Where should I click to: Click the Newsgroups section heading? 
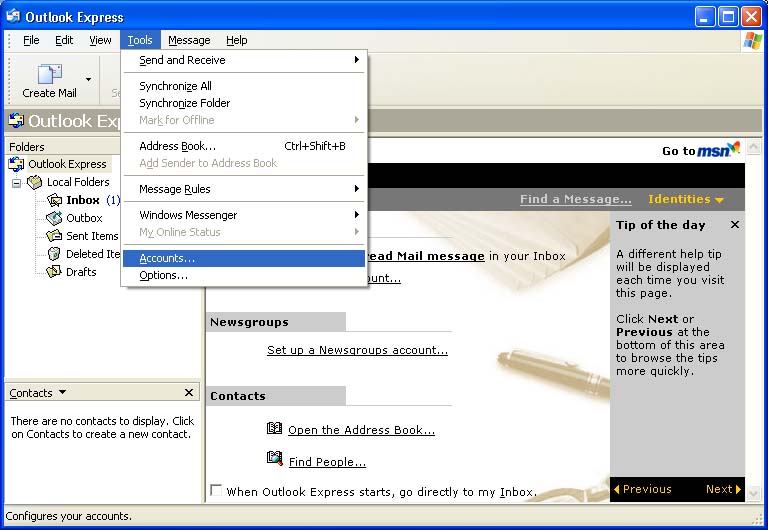pyautogui.click(x=249, y=322)
